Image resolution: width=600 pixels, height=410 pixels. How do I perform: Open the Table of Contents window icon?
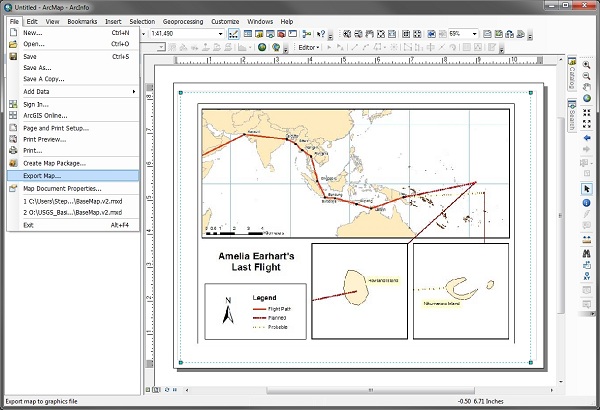(248, 34)
